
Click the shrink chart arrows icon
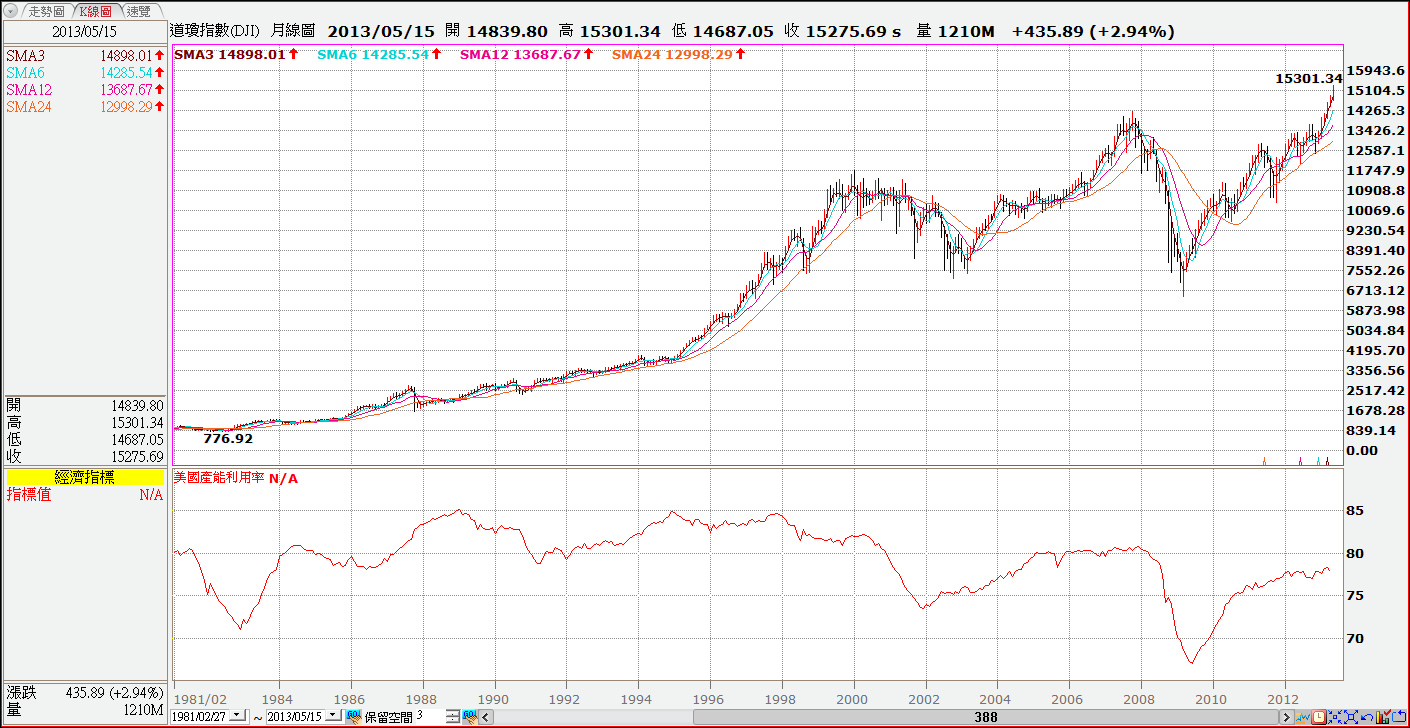click(1335, 717)
